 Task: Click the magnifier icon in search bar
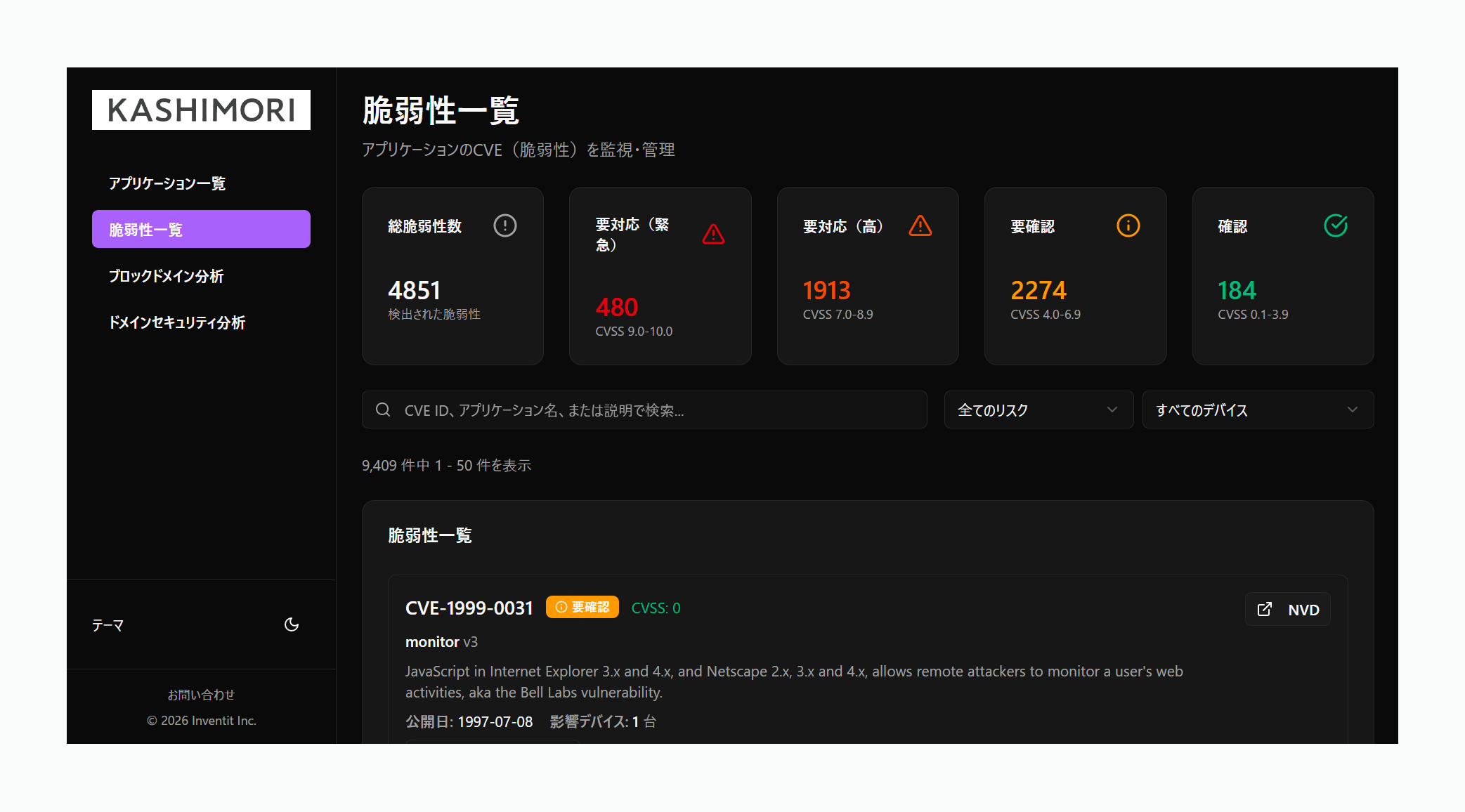pos(383,410)
